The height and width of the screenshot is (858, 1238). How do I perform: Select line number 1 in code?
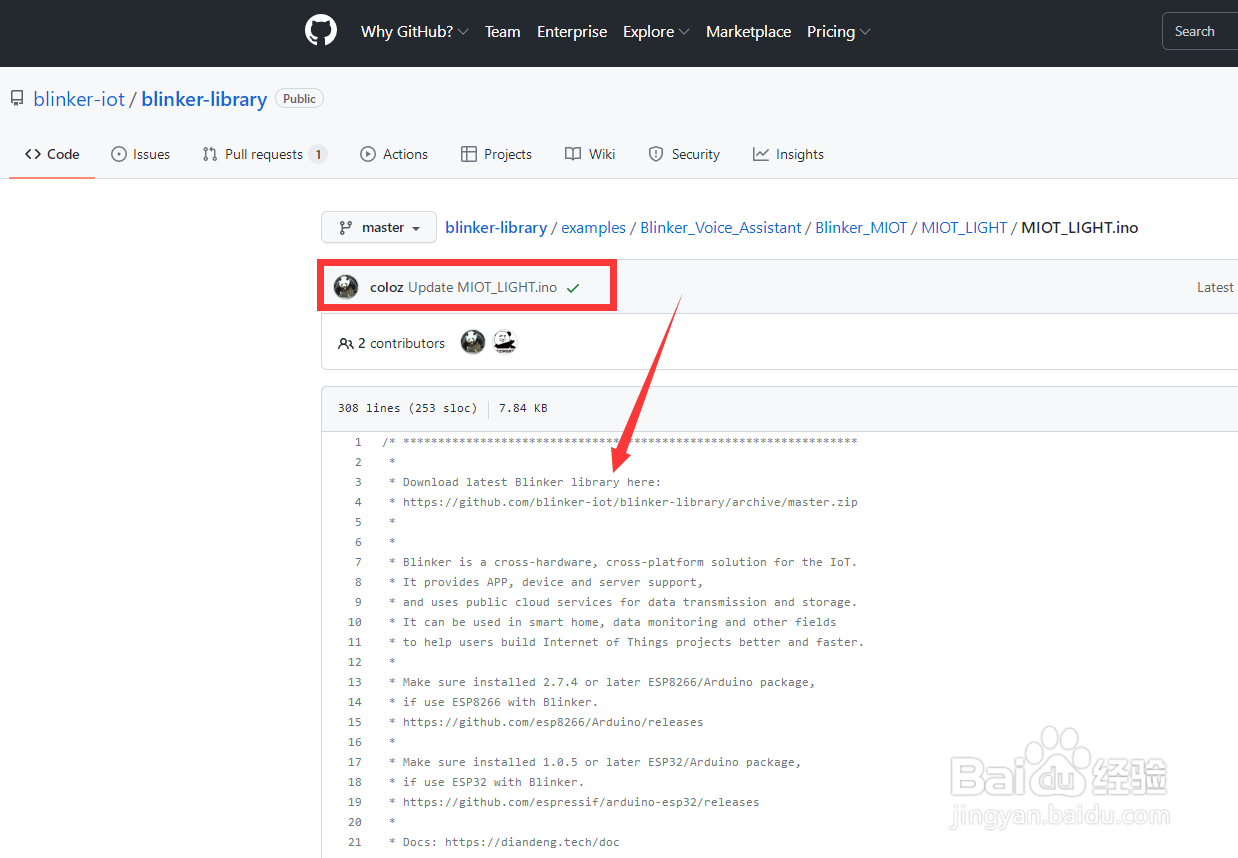click(x=358, y=442)
